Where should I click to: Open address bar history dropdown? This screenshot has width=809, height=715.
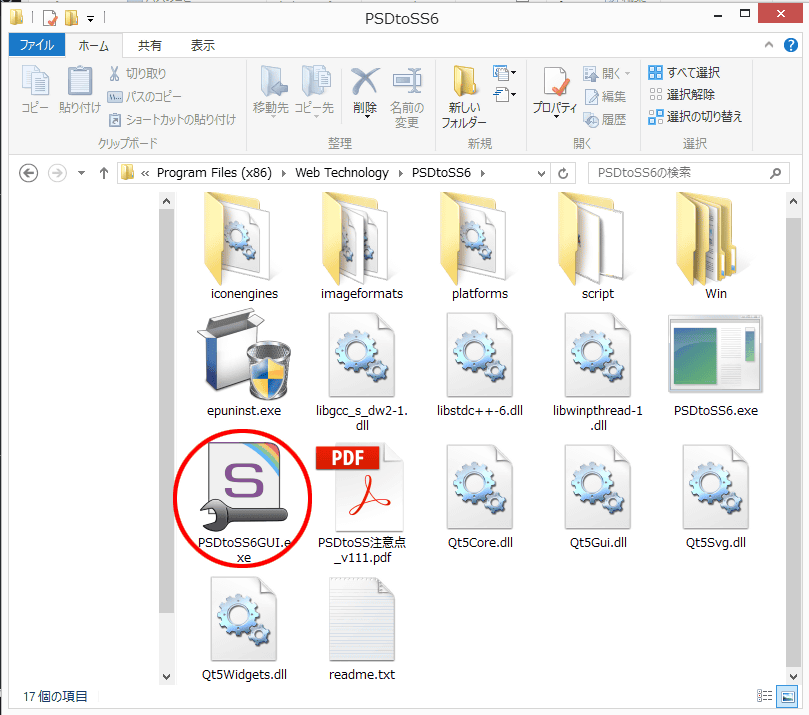coord(541,173)
